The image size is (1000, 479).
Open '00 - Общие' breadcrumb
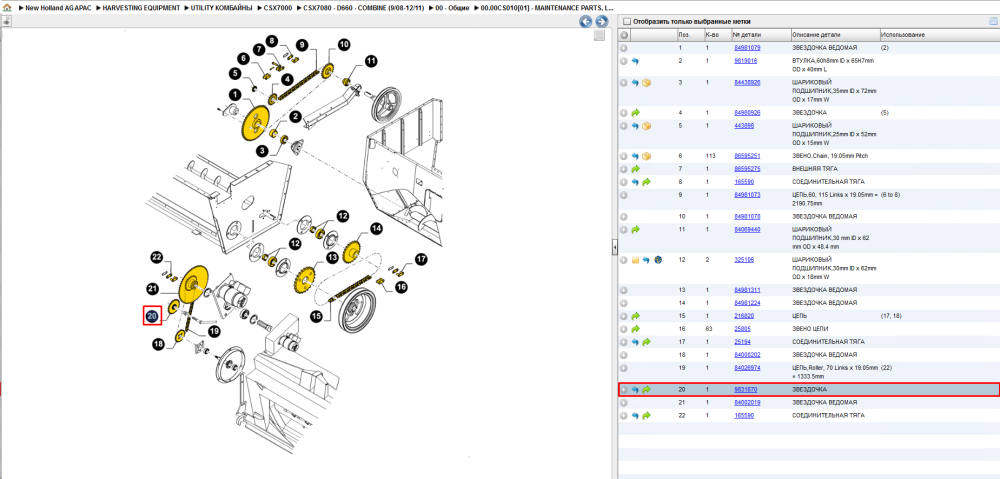click(x=452, y=9)
